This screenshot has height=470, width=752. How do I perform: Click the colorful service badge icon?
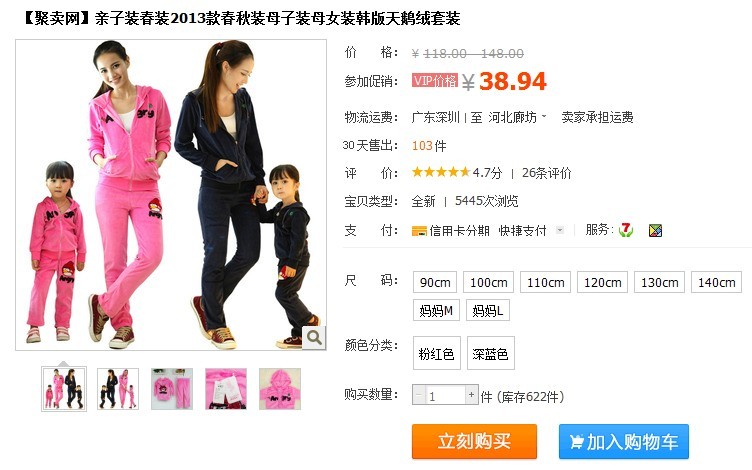click(x=655, y=231)
